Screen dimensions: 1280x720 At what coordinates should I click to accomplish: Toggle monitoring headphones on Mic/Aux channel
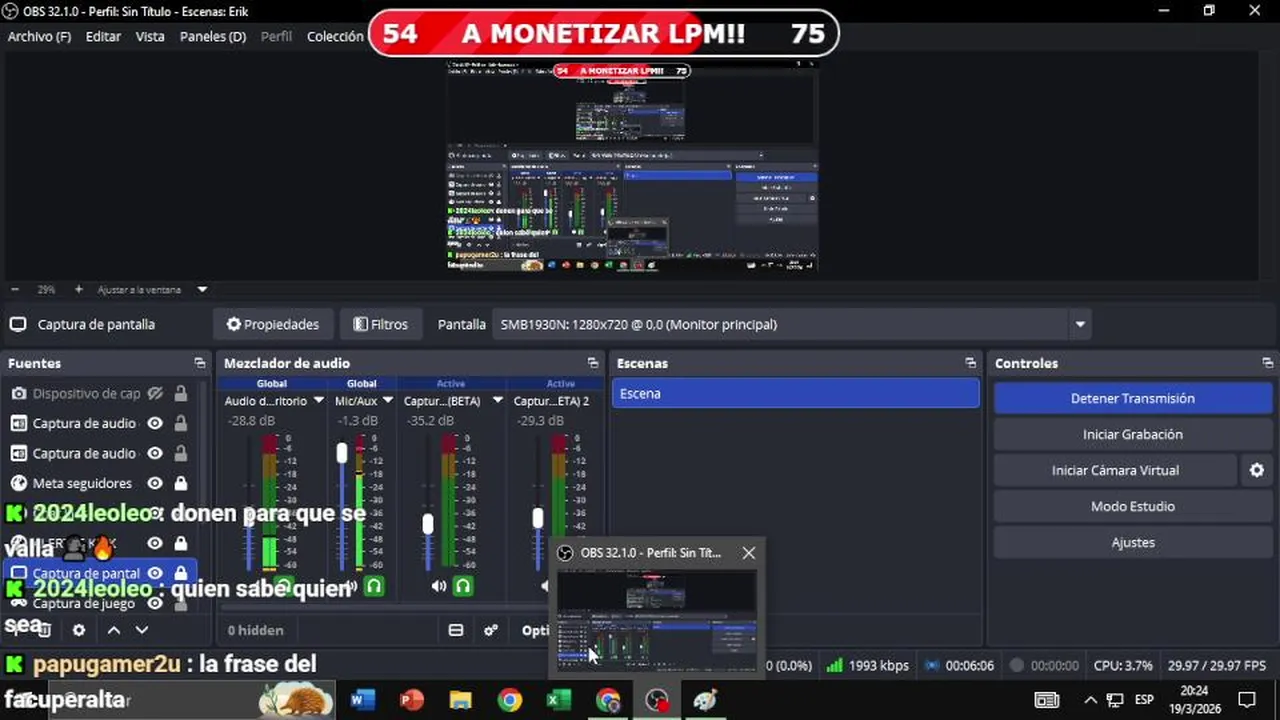[374, 586]
